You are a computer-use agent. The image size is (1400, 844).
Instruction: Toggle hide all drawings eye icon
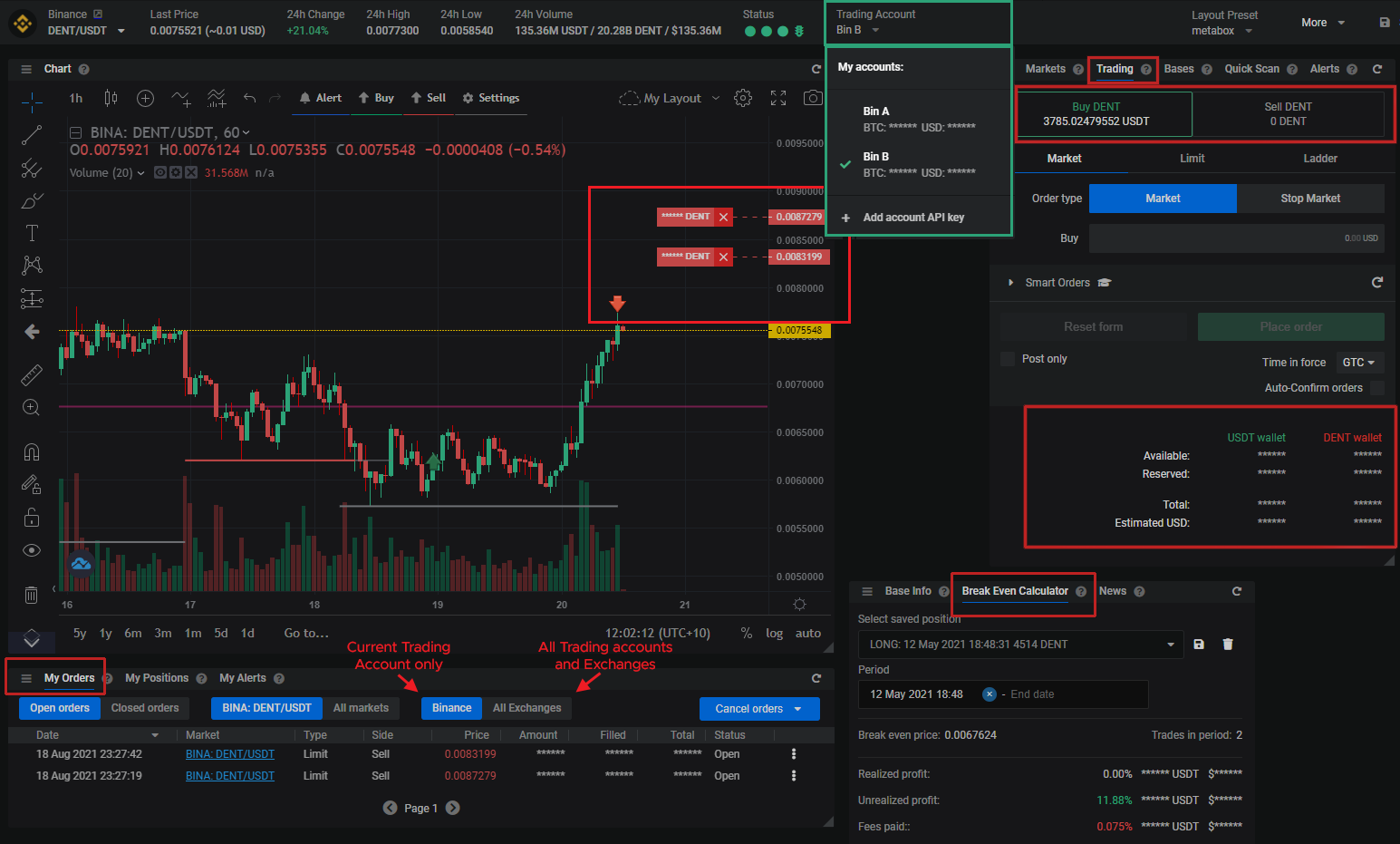pyautogui.click(x=32, y=550)
